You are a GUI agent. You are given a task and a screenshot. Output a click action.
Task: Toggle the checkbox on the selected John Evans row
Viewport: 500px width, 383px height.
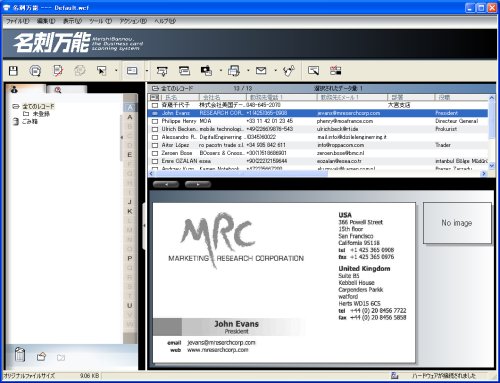click(155, 113)
